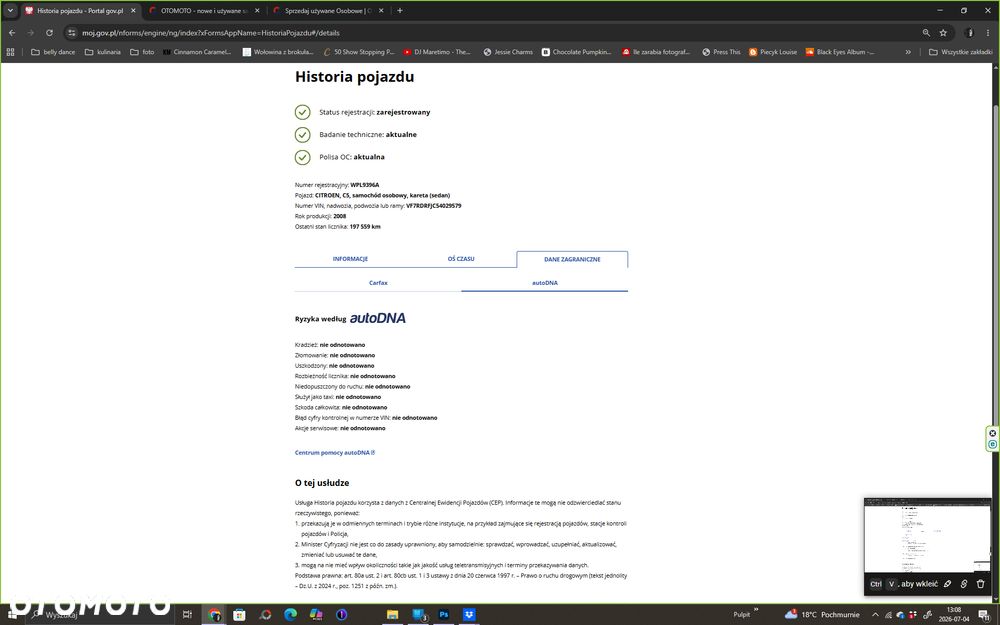The width and height of the screenshot is (1000, 625).
Task: Open the autoDNA sub-tab
Action: click(544, 283)
